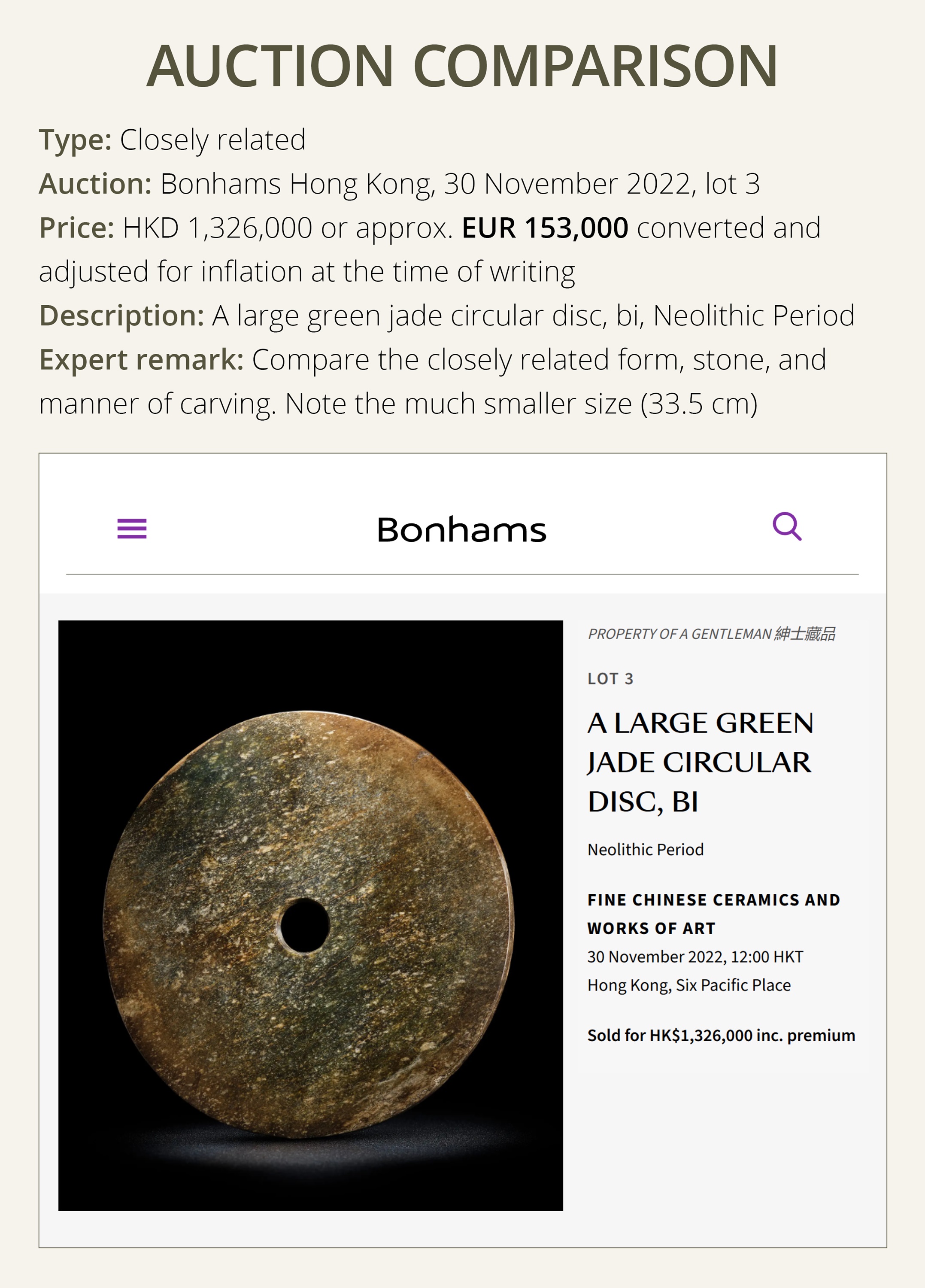Select the 'PROPERTY OF A GENTLEMAN' label
Image resolution: width=925 pixels, height=1288 pixels.
point(679,634)
